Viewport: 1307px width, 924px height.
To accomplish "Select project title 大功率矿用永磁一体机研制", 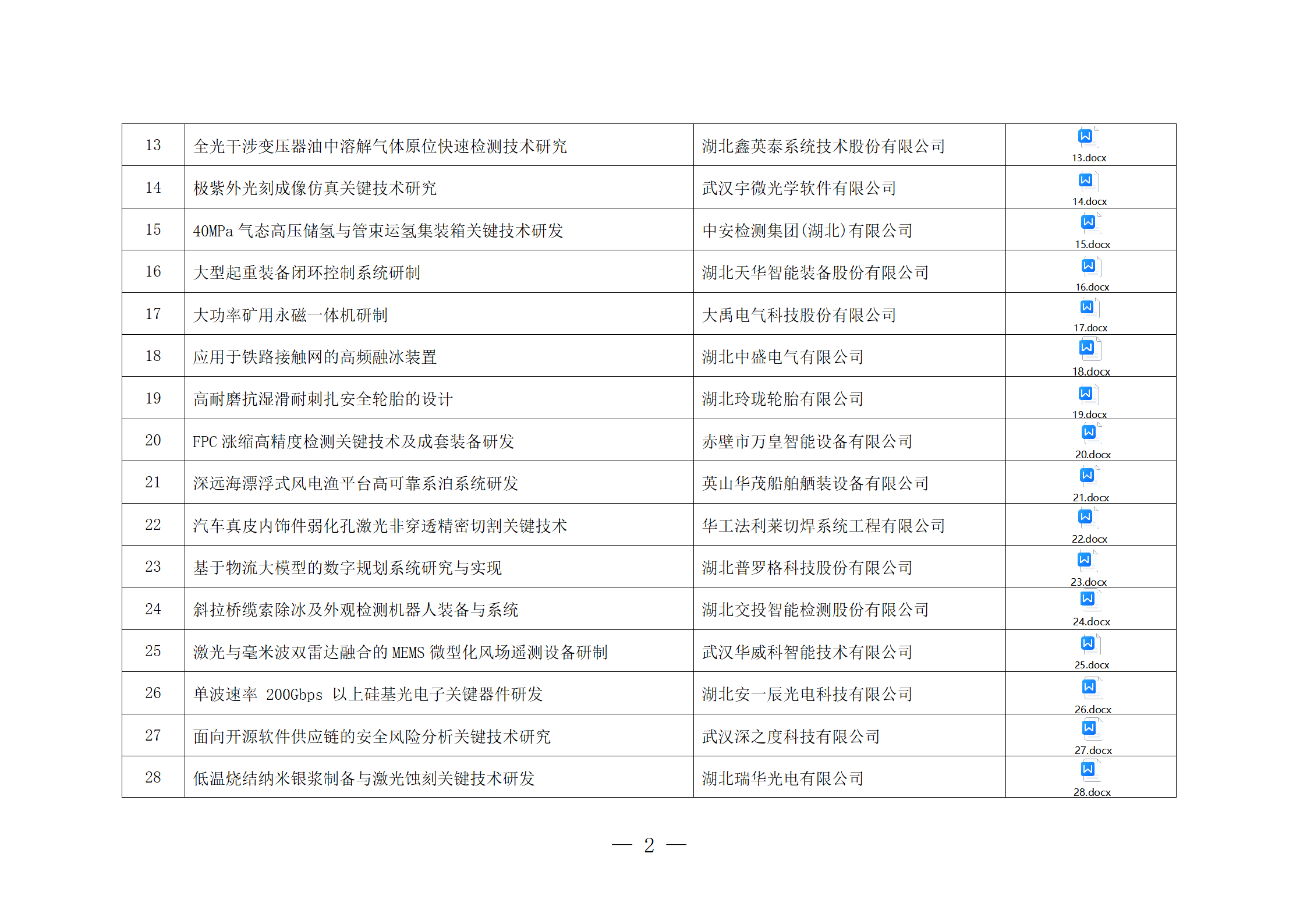I will tap(290, 315).
